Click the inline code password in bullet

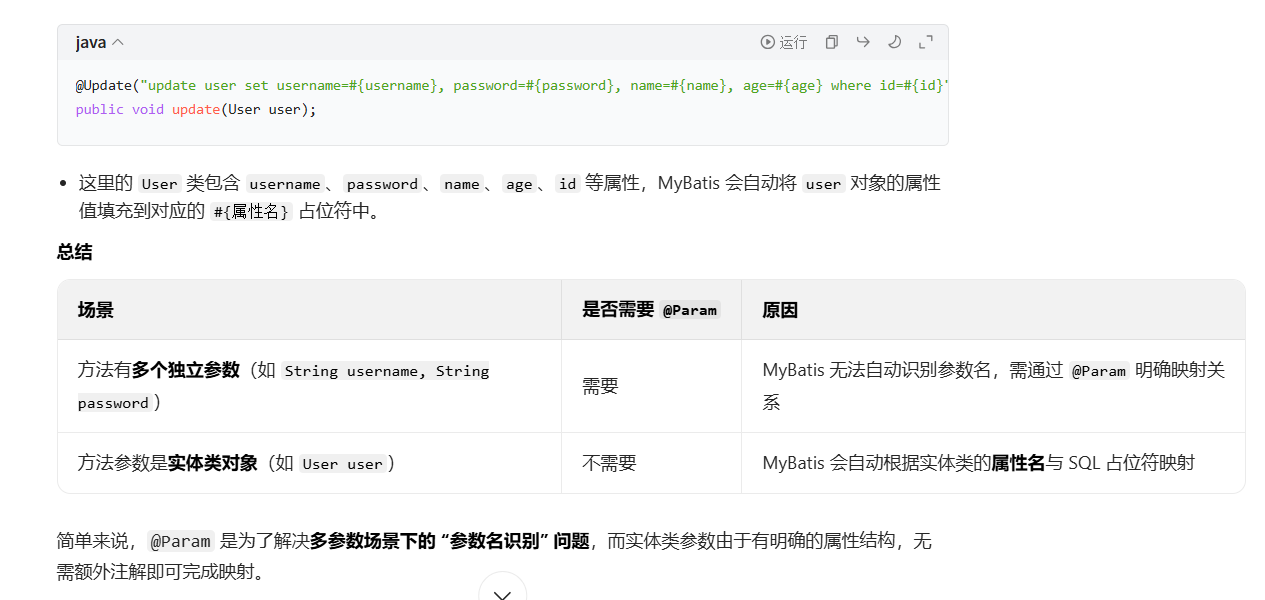382,184
